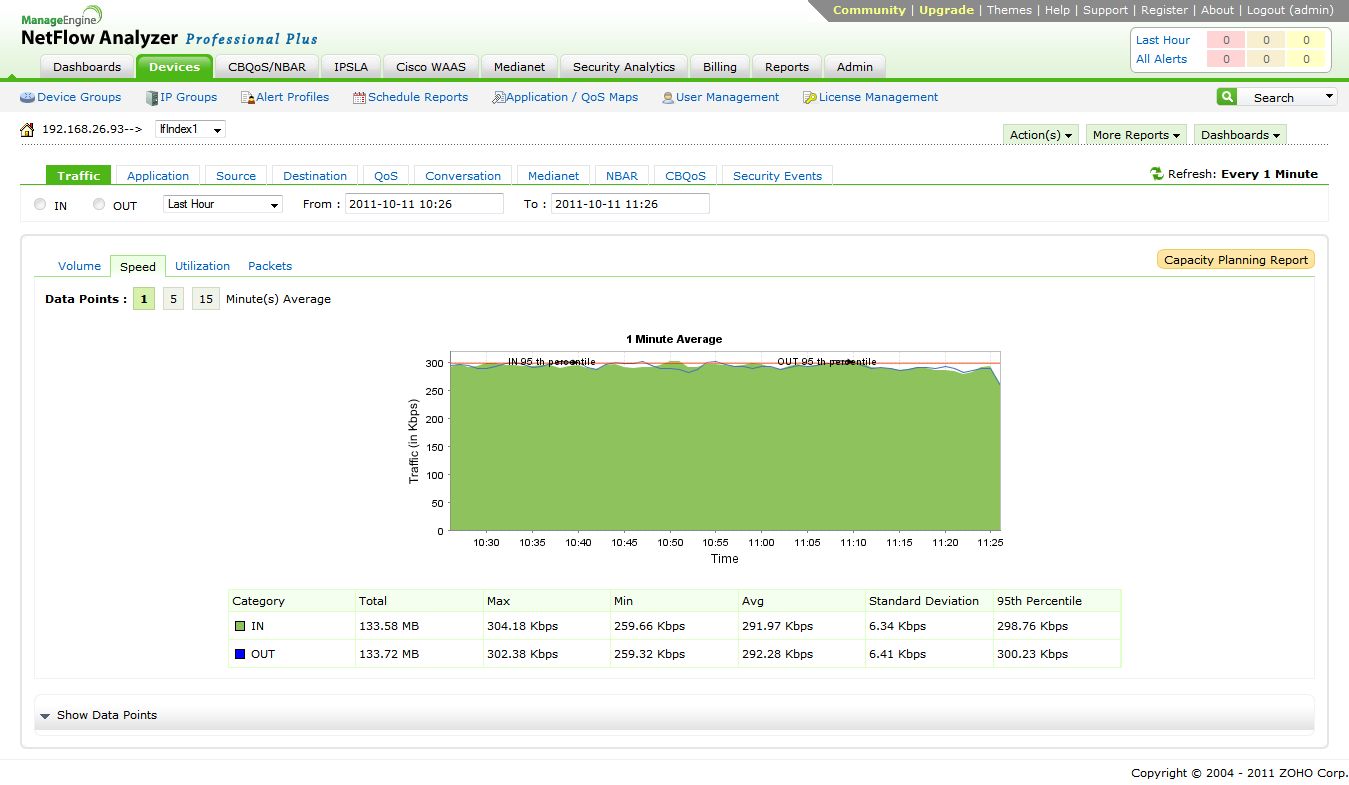This screenshot has height=785, width=1349.
Task: Click the Capacity Planning Report button
Action: tap(1236, 260)
